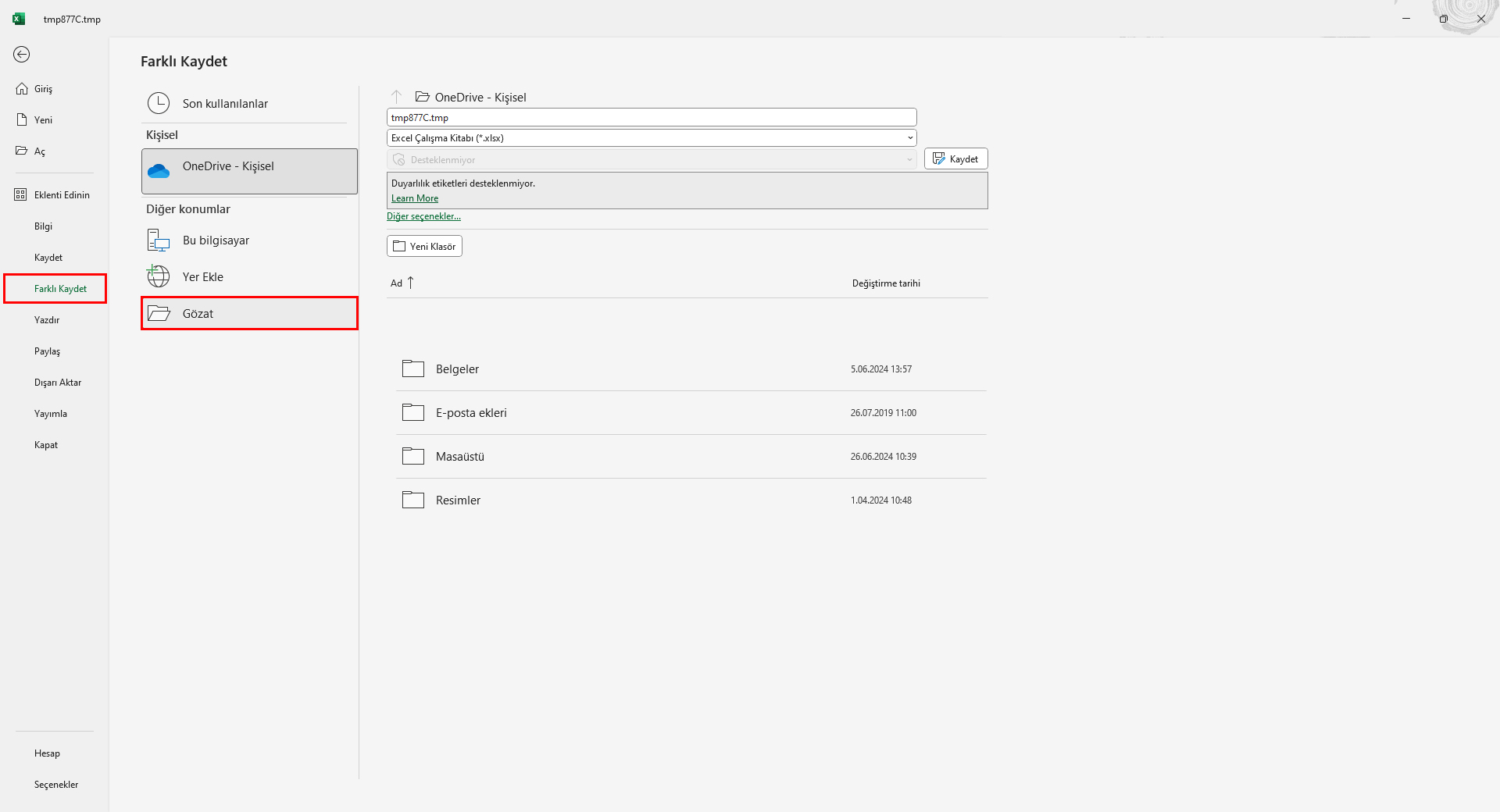The height and width of the screenshot is (812, 1500).
Task: Click the Eklenti Edinin grid icon
Action: [21, 194]
